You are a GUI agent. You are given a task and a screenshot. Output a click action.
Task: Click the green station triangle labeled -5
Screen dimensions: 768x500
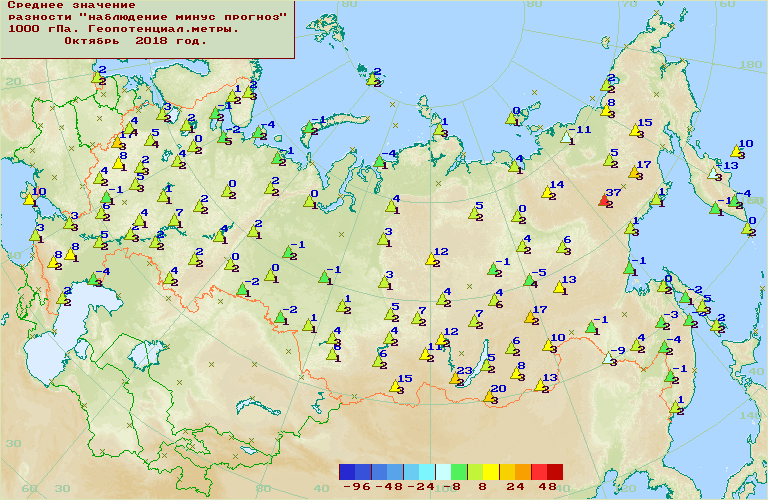tap(529, 280)
